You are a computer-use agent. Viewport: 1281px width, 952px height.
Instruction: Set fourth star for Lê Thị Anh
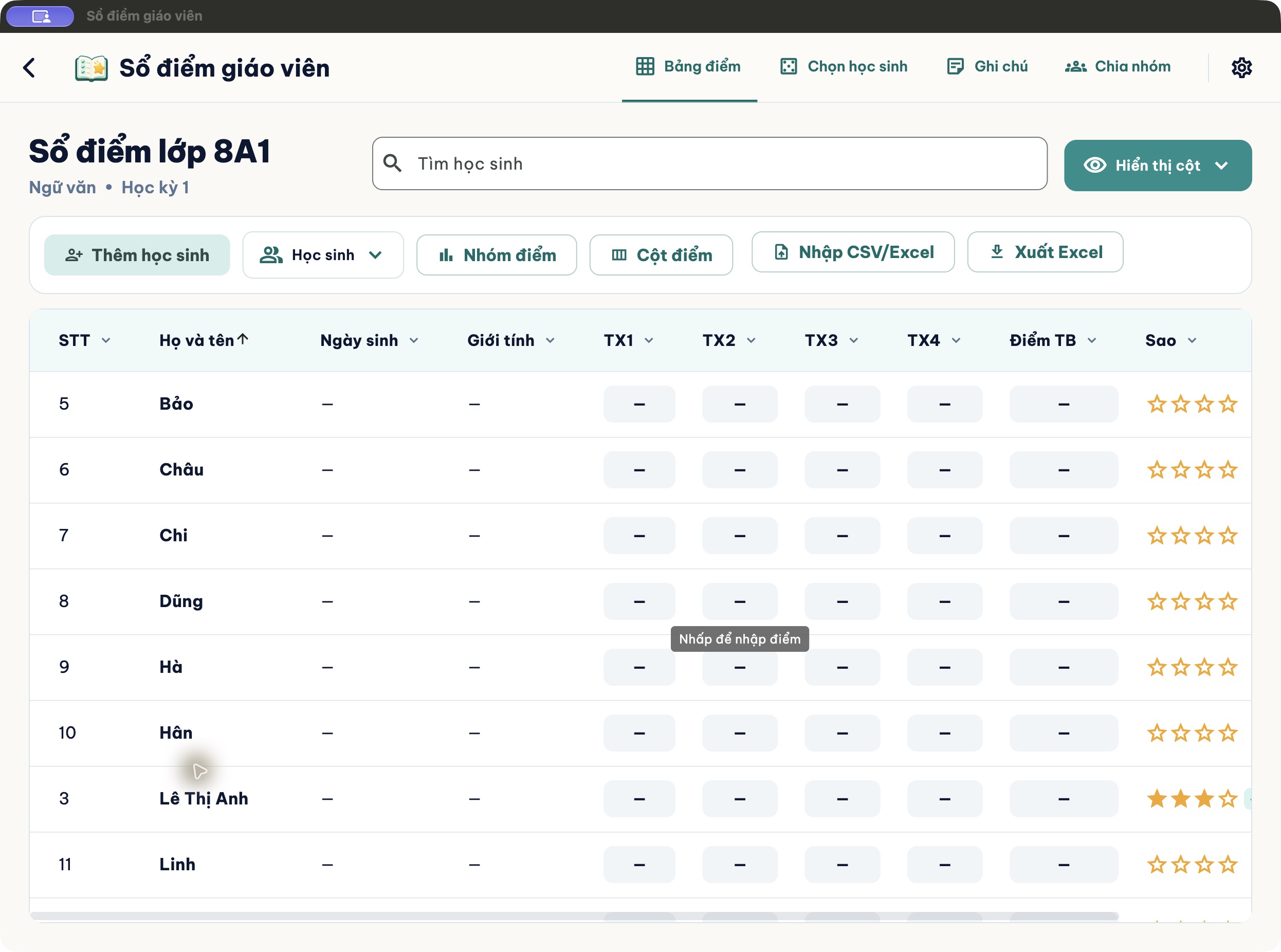tap(1228, 799)
